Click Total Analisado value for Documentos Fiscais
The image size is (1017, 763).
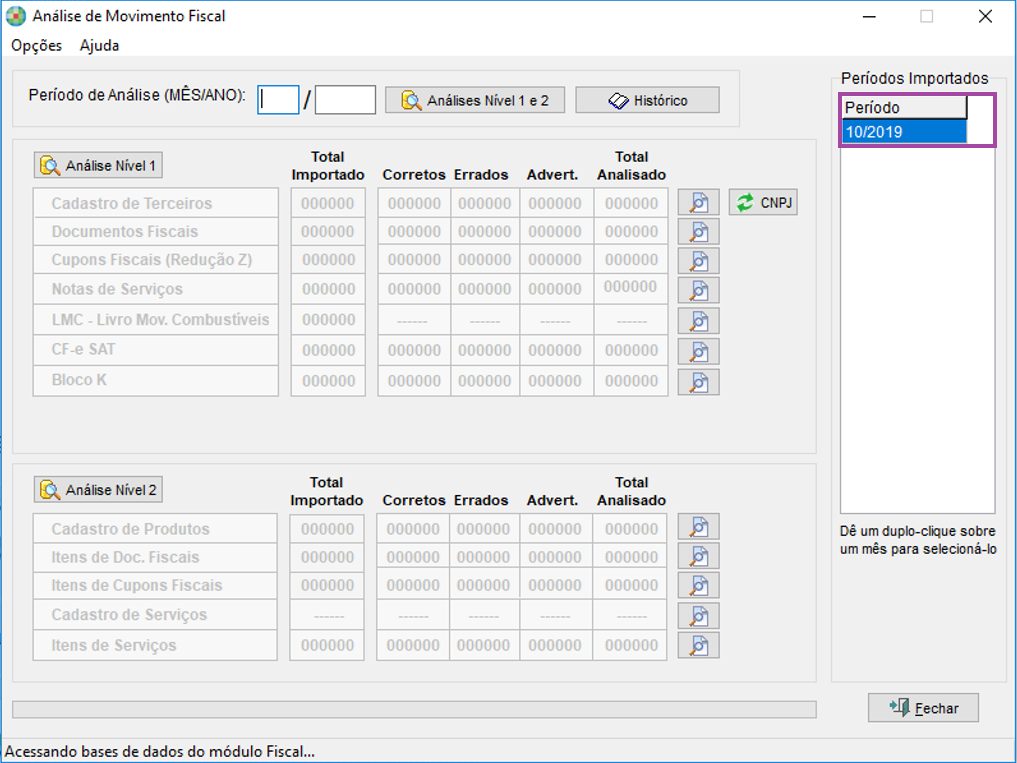[631, 232]
